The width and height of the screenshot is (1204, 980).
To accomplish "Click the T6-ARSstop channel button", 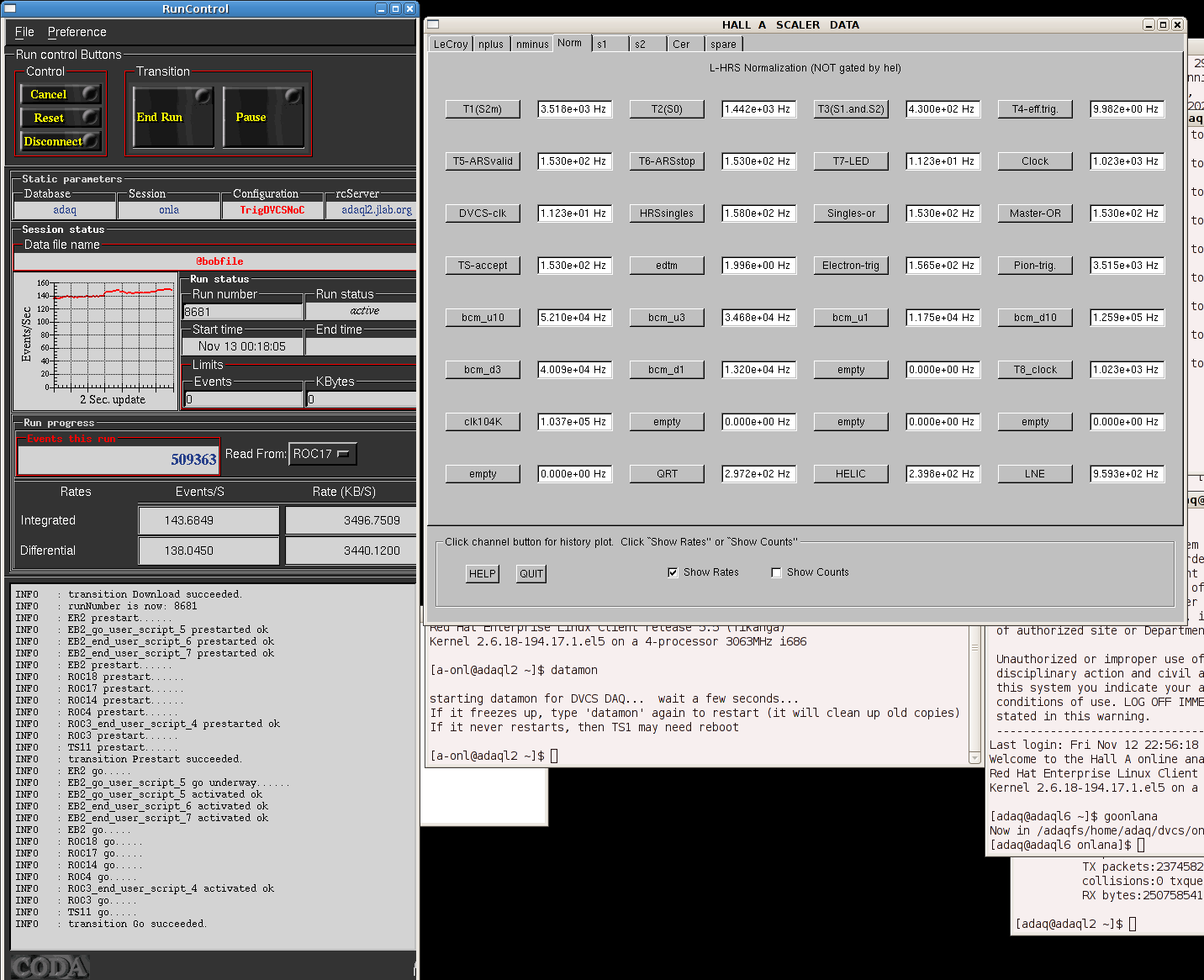I will 667,161.
